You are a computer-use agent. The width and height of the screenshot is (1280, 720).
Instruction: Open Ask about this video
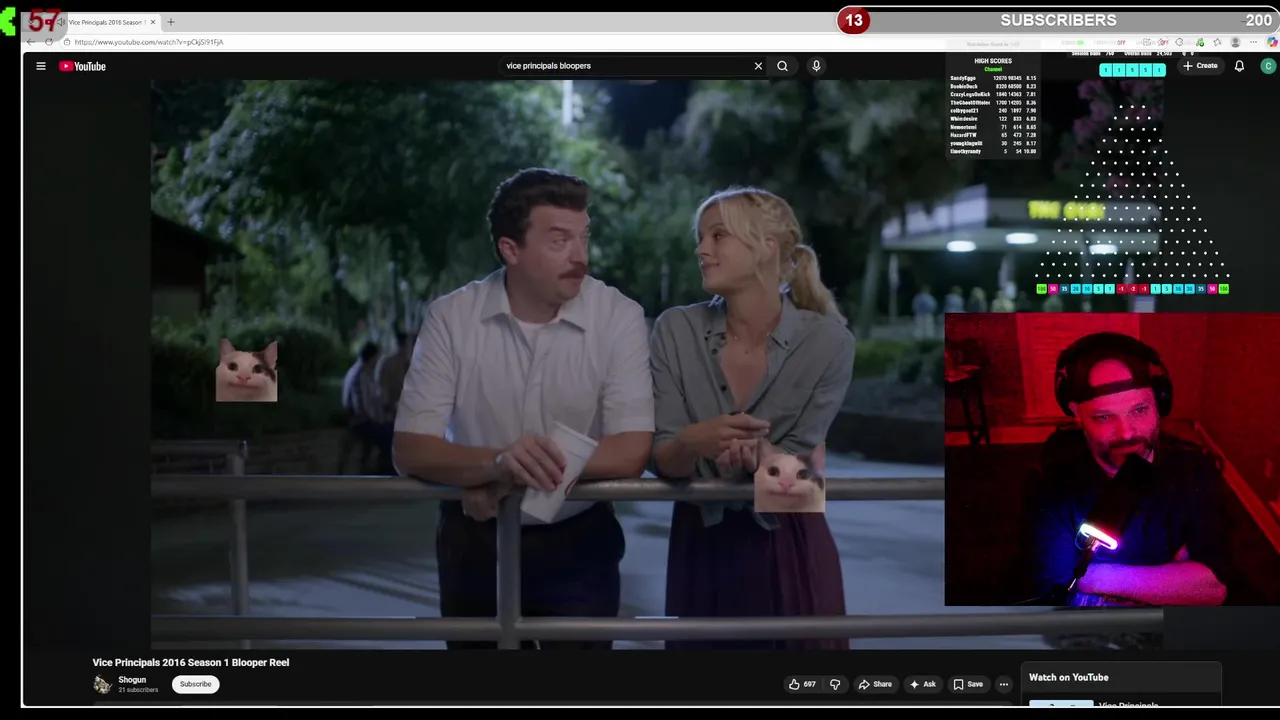pos(922,684)
